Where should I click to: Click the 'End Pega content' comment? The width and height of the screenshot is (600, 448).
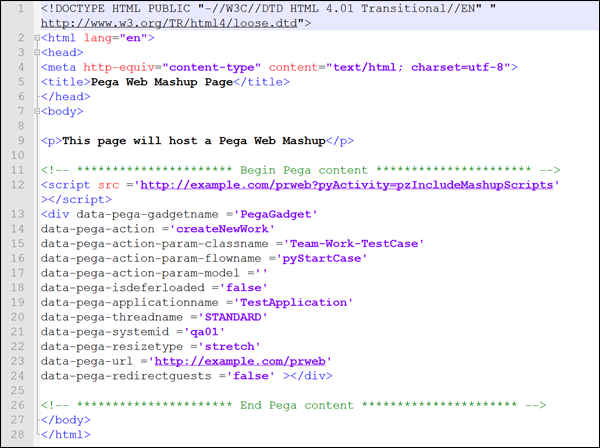click(x=293, y=405)
